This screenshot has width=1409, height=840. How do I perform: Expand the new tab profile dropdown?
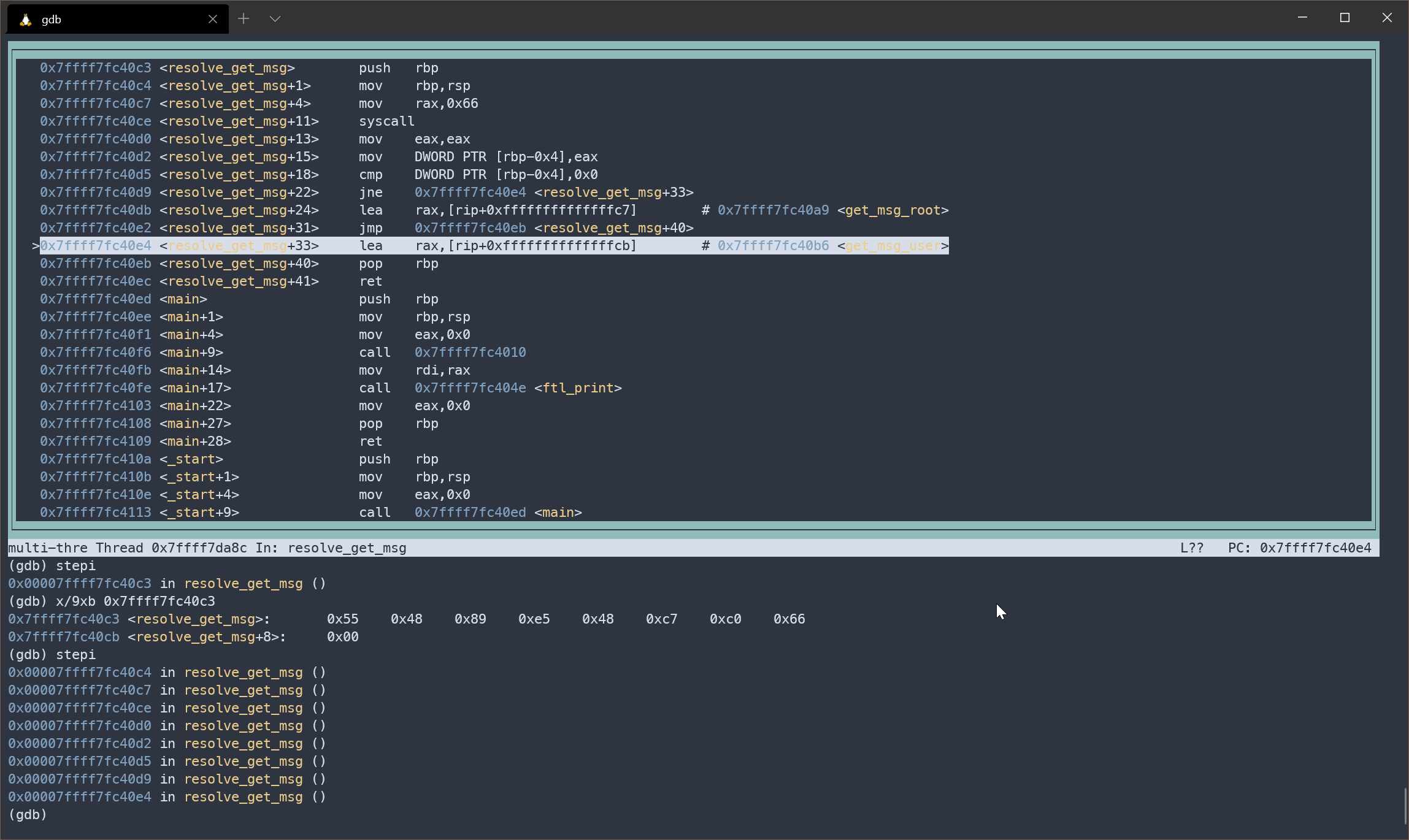(x=275, y=19)
